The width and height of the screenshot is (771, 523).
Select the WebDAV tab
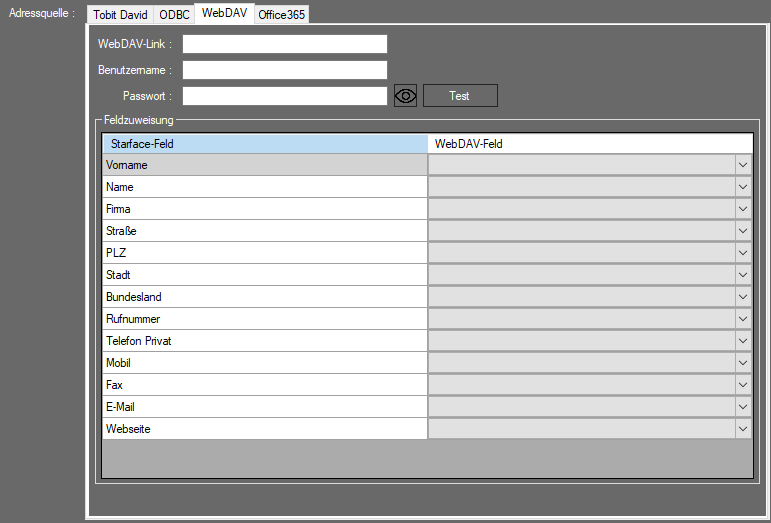click(x=224, y=13)
